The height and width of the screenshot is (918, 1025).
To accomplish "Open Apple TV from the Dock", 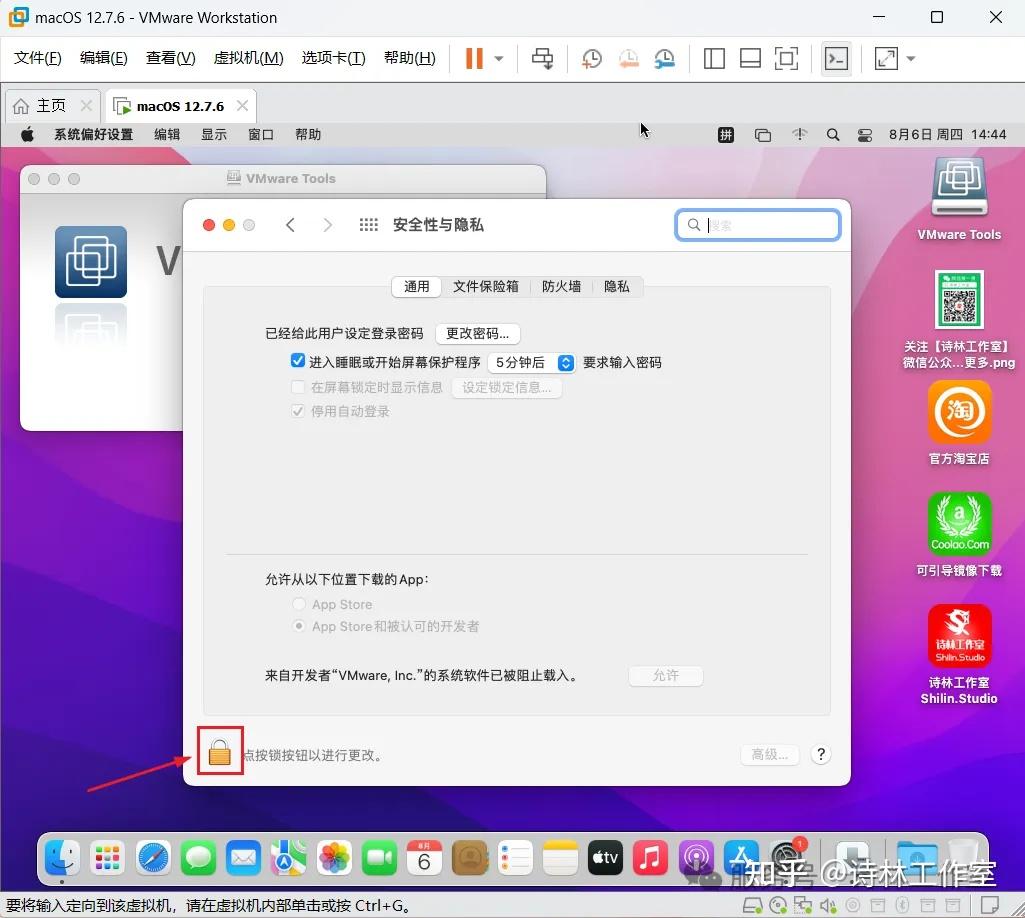I will pos(605,857).
